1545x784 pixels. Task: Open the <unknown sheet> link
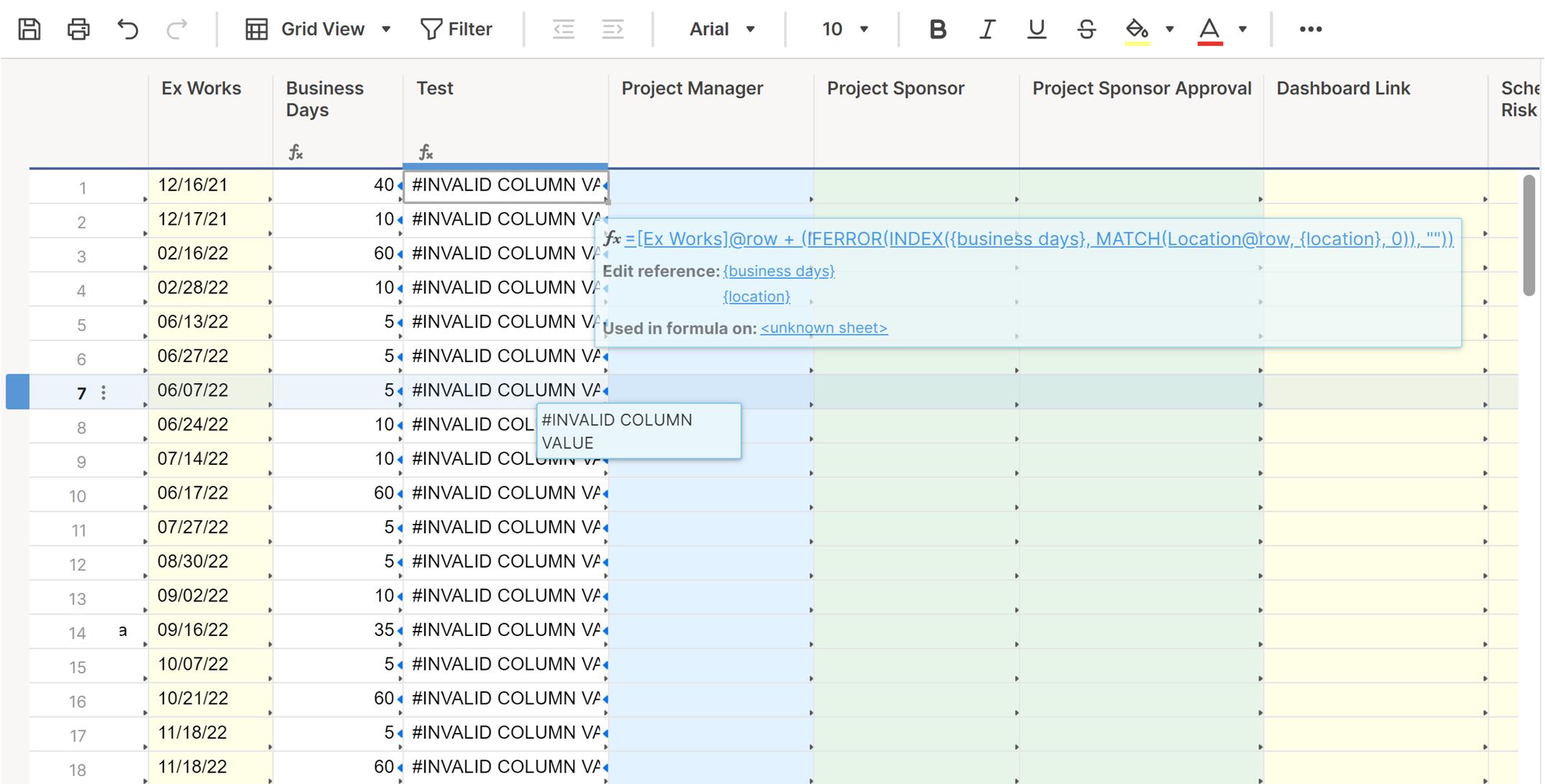point(824,328)
